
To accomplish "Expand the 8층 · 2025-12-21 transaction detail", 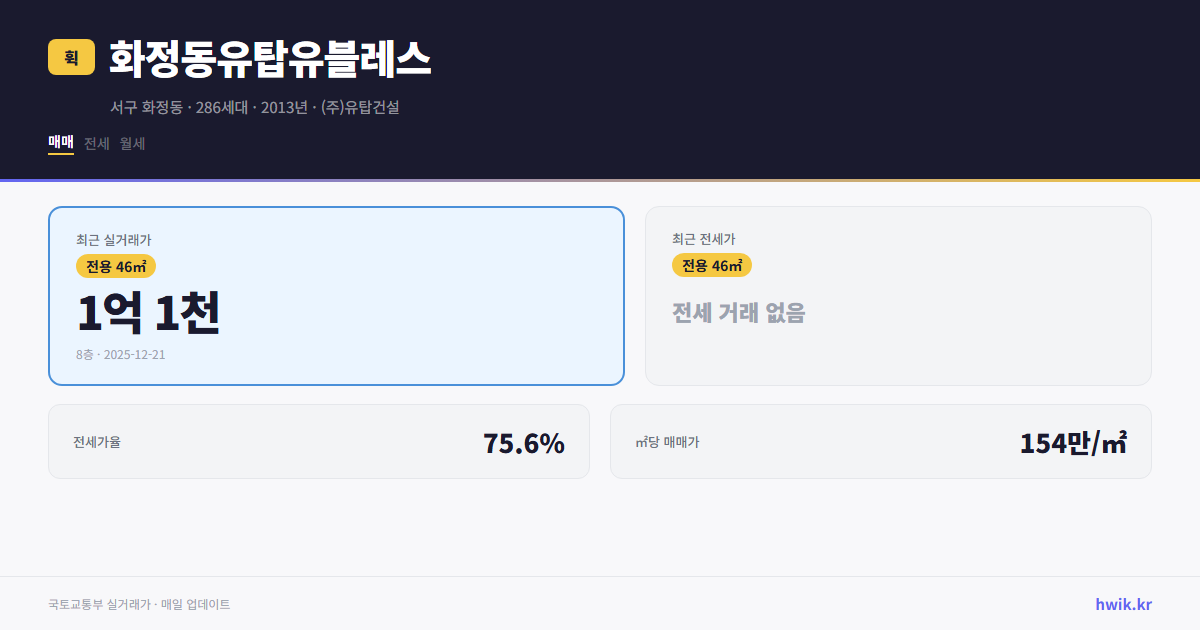I will tap(119, 354).
